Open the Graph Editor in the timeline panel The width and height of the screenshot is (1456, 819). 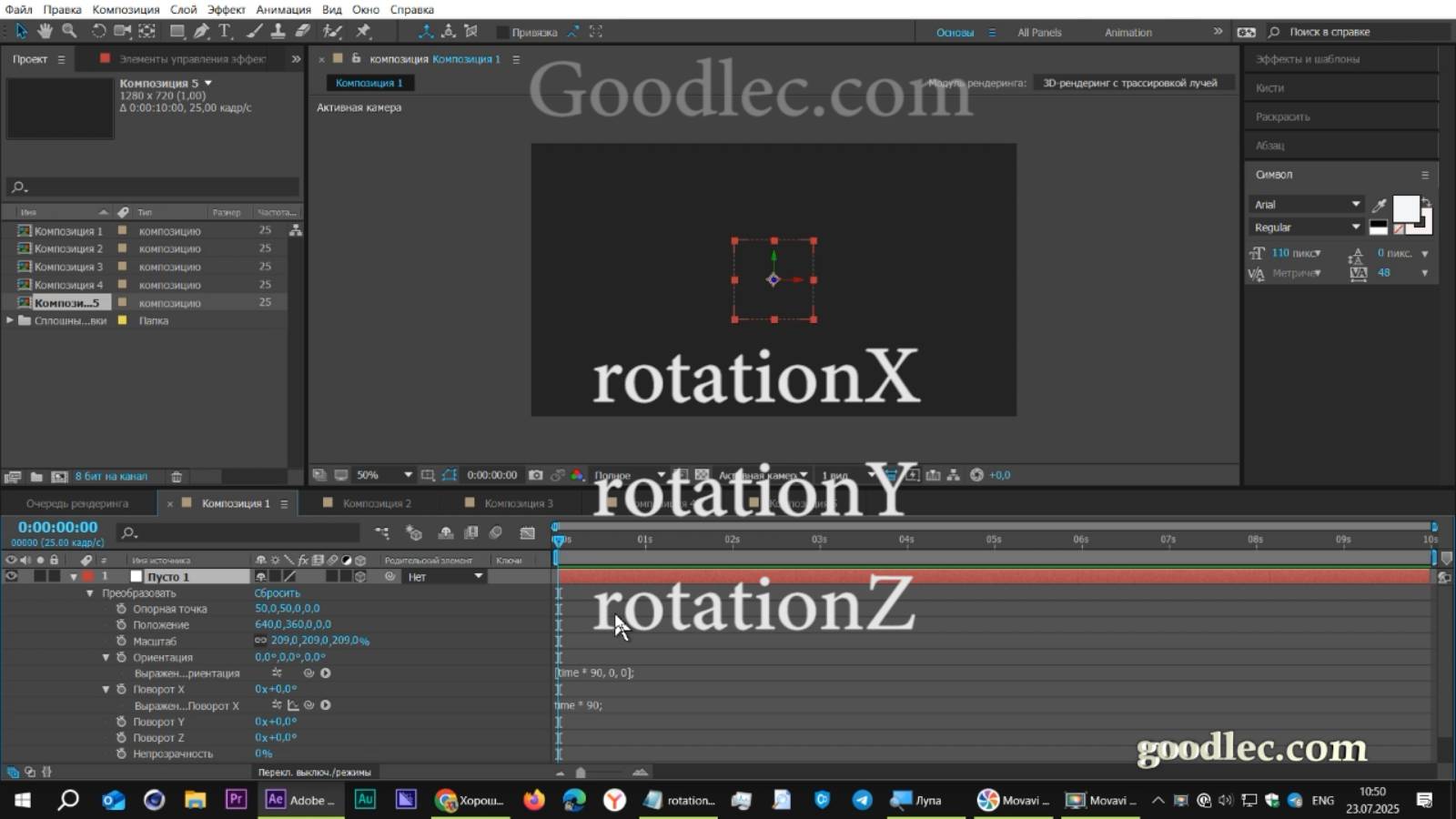tap(529, 533)
